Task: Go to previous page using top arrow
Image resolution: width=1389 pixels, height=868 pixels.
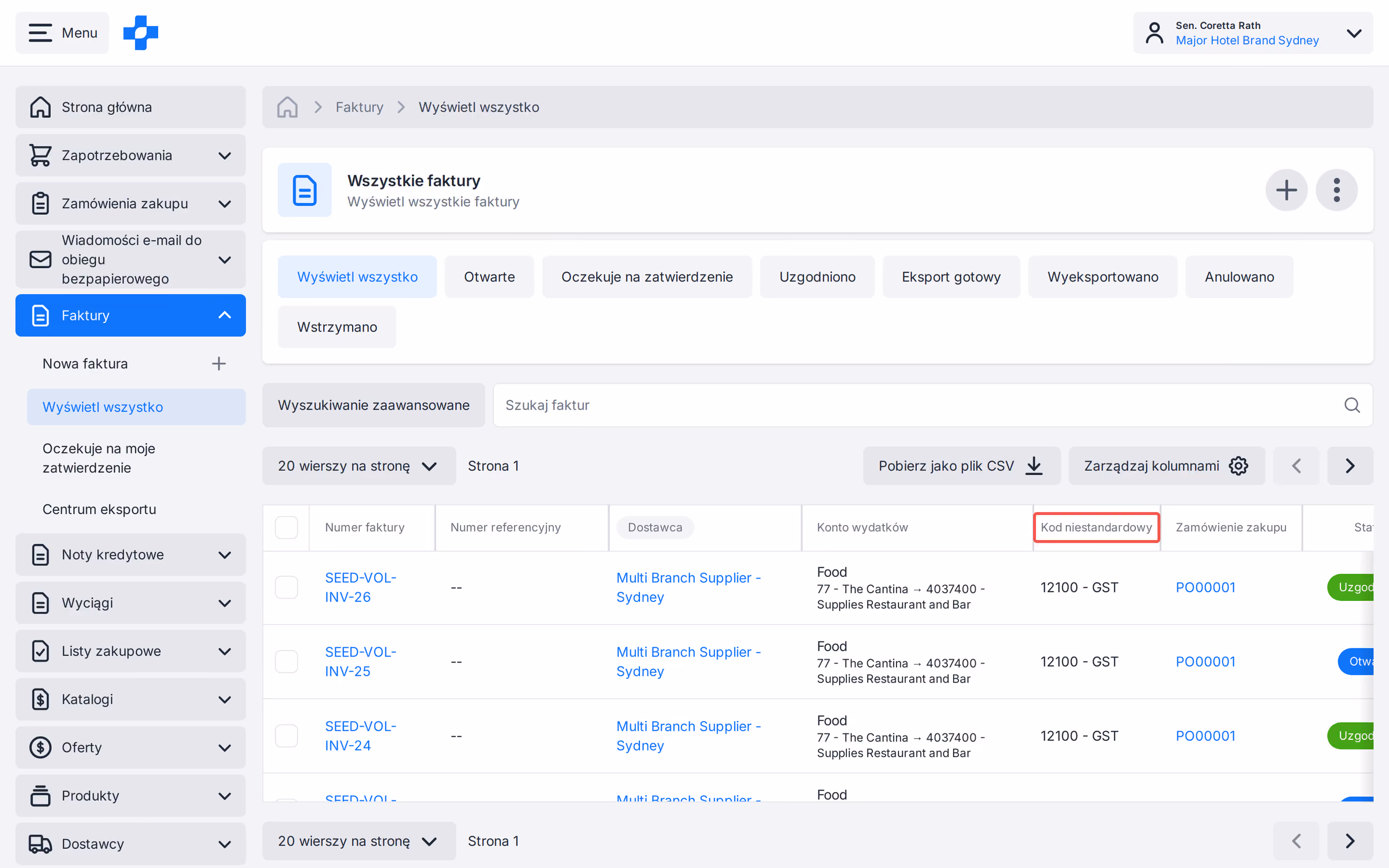Action: [1296, 466]
